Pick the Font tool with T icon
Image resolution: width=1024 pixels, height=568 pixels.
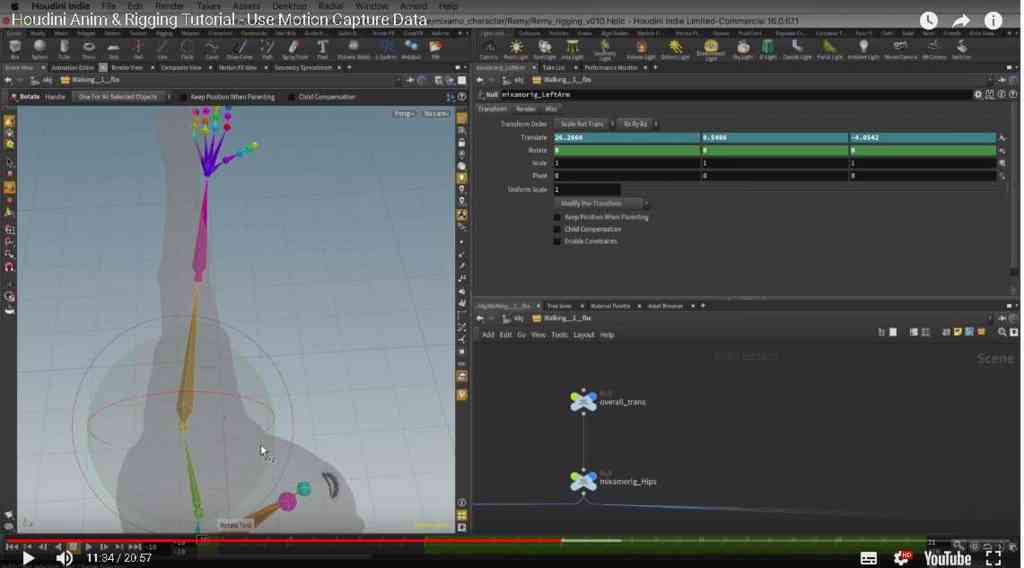point(322,48)
